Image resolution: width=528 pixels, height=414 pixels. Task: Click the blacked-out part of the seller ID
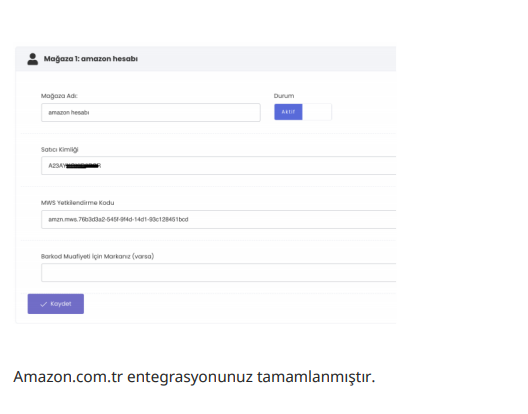[83, 165]
